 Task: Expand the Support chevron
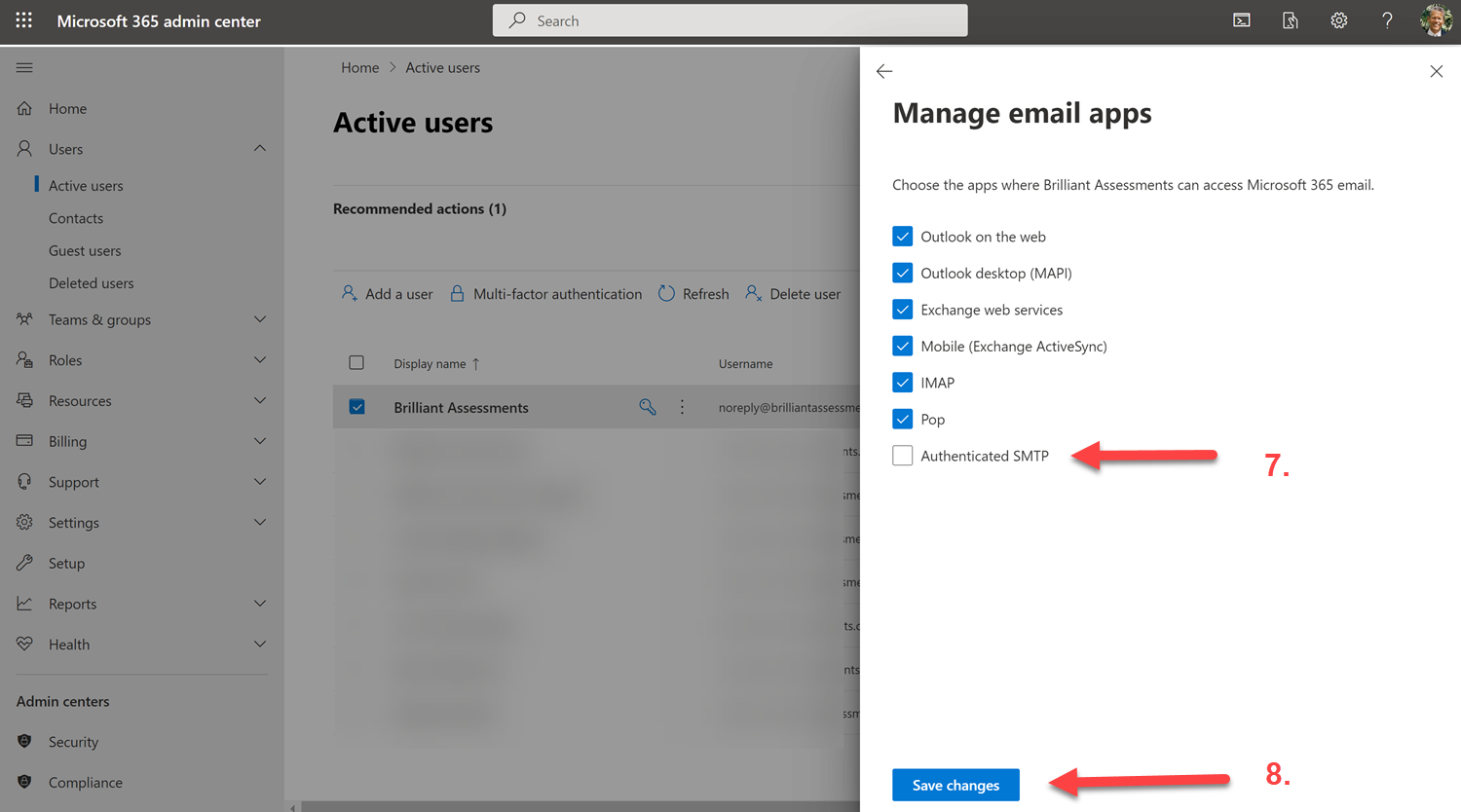coord(260,482)
